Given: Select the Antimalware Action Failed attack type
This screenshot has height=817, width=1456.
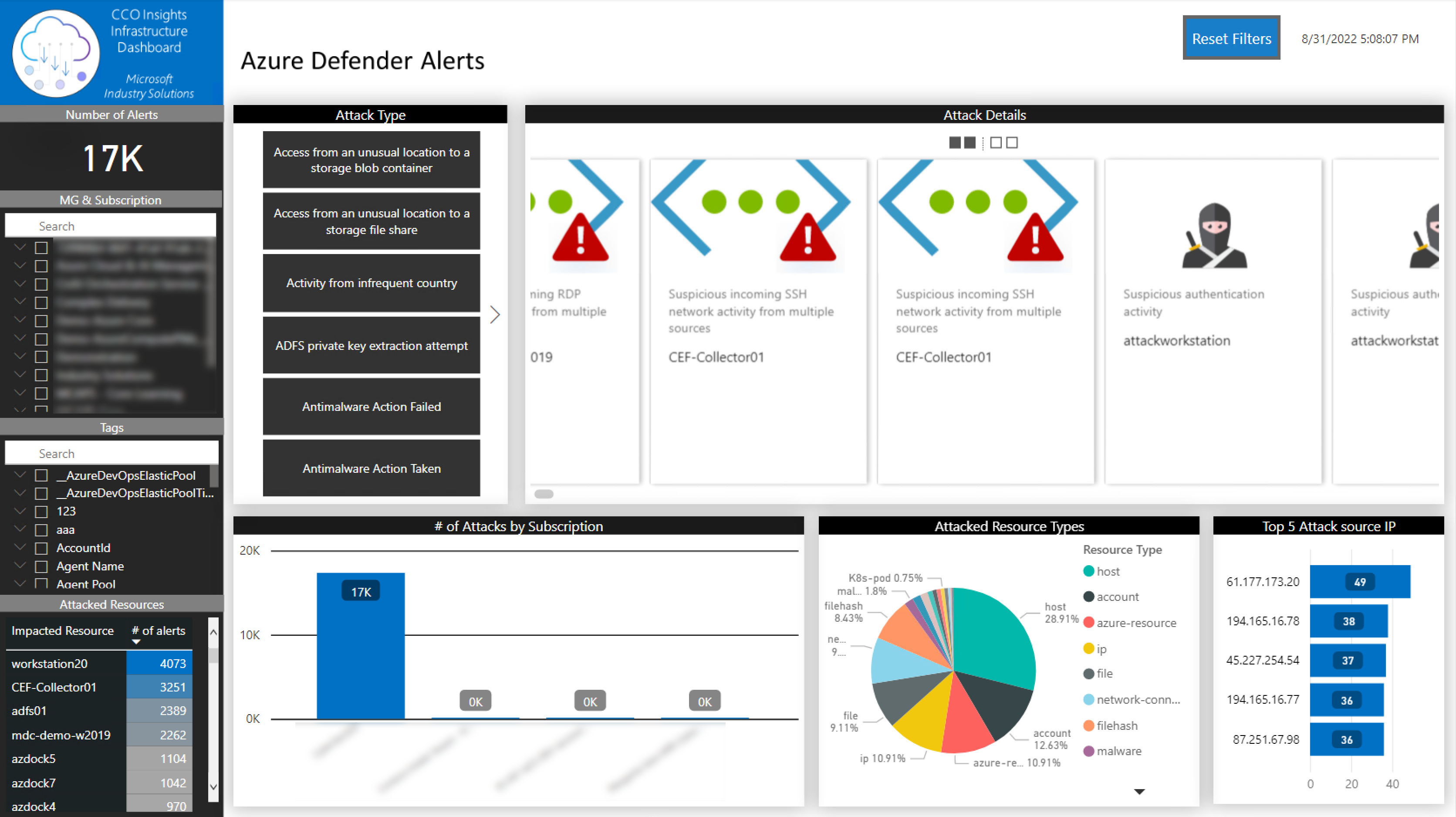Looking at the screenshot, I should [x=371, y=407].
